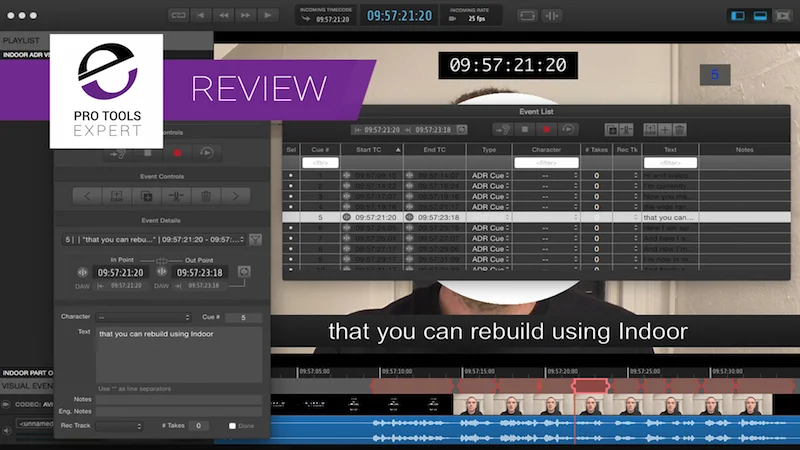
Task: Open the Character dropdown in Event Details
Action: (x=143, y=317)
